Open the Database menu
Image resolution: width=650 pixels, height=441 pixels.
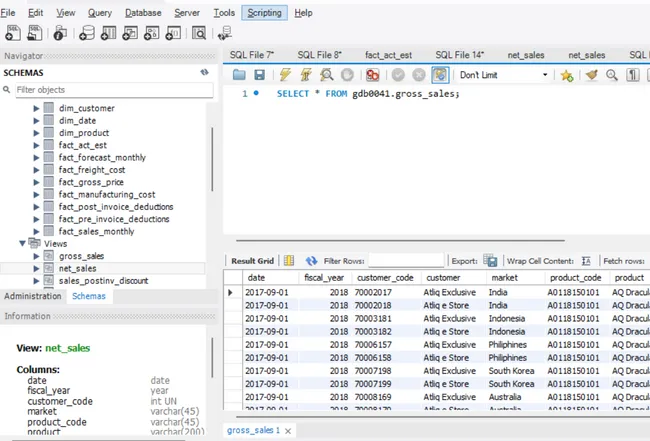143,13
